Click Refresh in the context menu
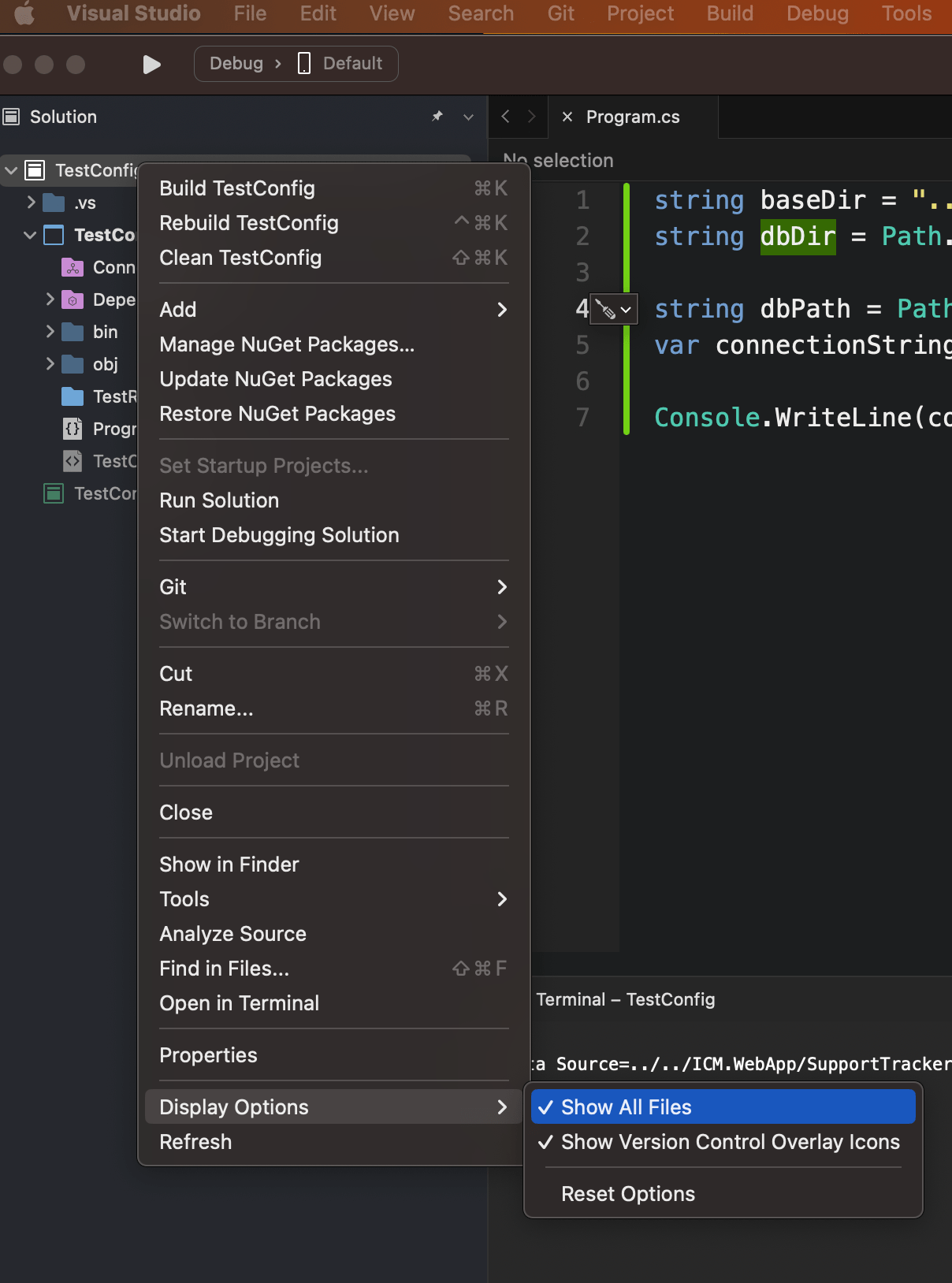The image size is (952, 1283). tap(334, 1142)
